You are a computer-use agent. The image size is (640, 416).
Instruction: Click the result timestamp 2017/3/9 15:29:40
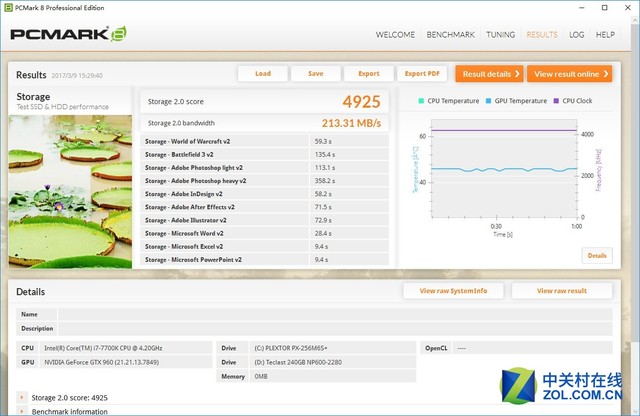77,76
